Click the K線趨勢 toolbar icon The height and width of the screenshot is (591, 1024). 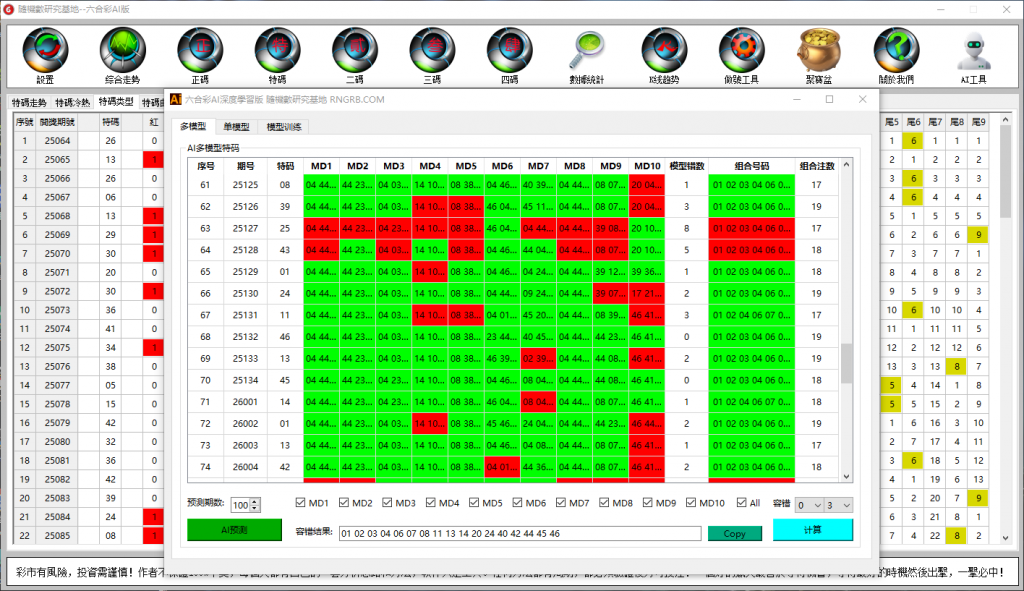pos(664,50)
